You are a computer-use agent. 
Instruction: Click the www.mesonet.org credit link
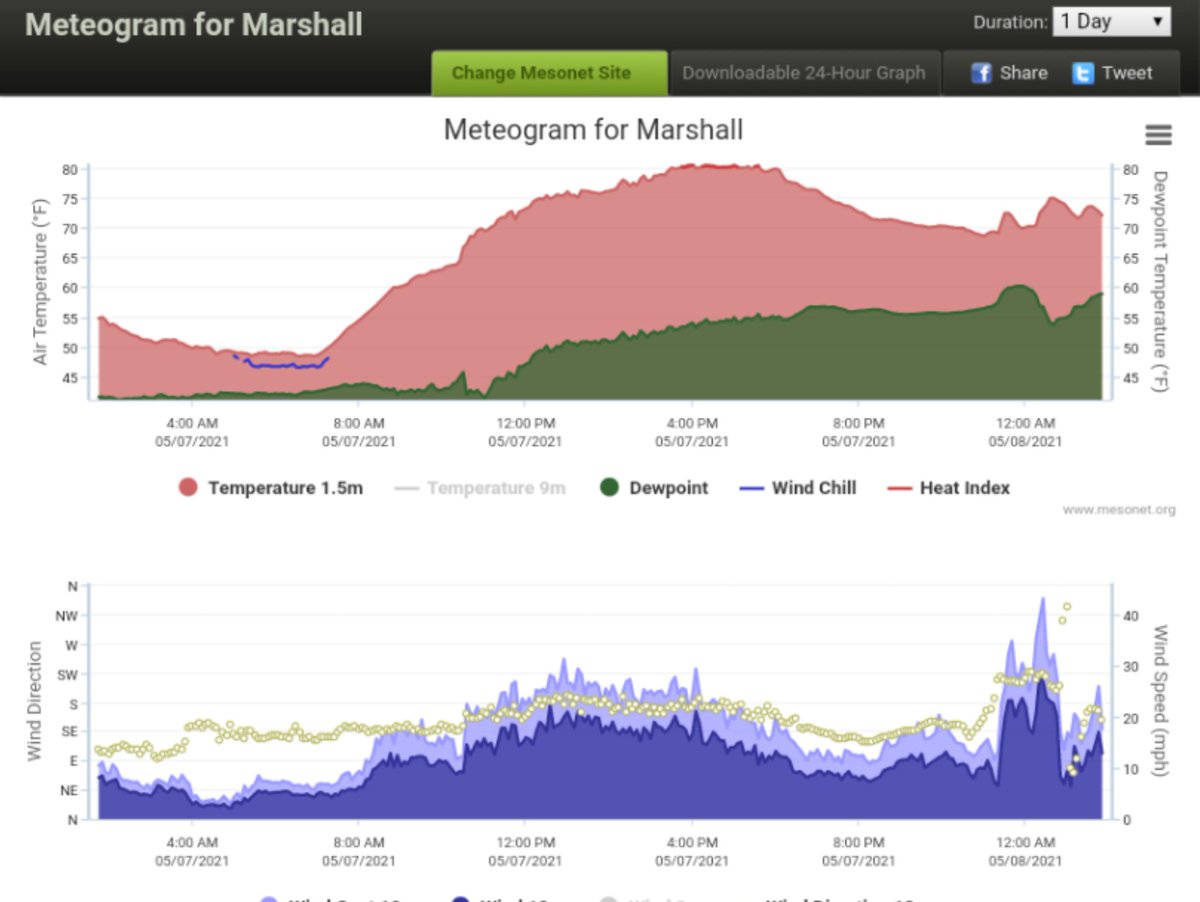(x=1119, y=510)
